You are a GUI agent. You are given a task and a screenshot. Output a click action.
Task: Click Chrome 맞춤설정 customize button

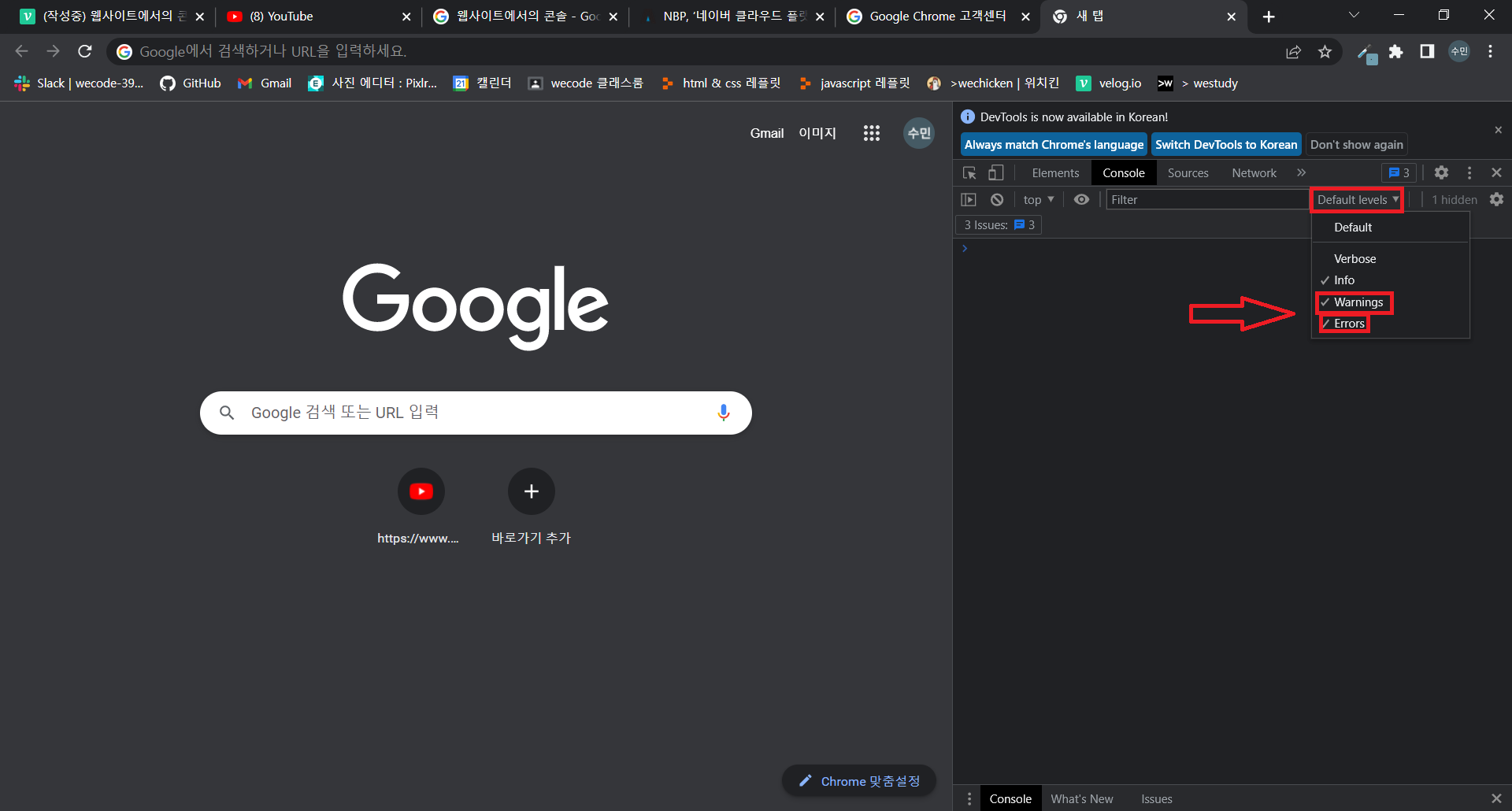click(859, 781)
